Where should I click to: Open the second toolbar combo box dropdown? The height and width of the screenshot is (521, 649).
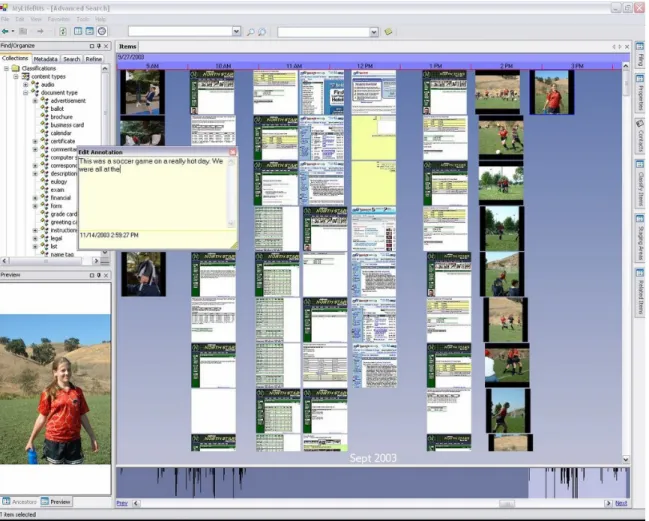pos(374,32)
